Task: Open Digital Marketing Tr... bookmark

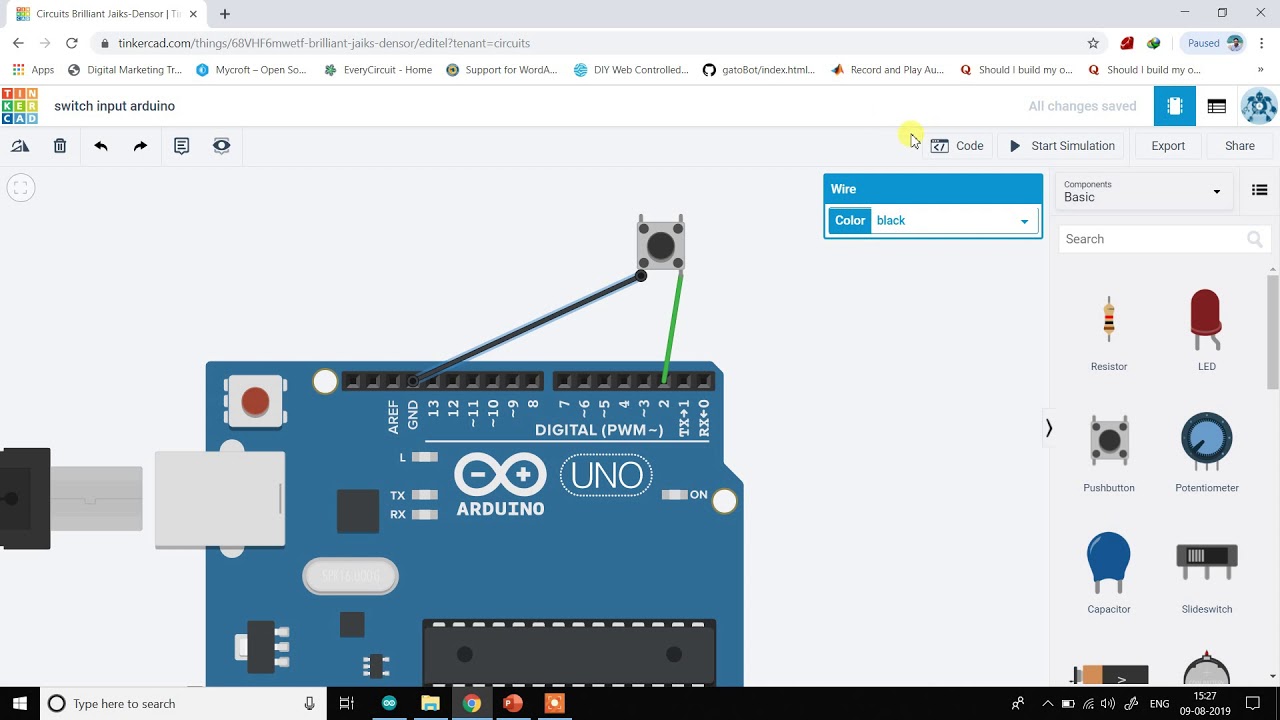Action: (x=124, y=70)
